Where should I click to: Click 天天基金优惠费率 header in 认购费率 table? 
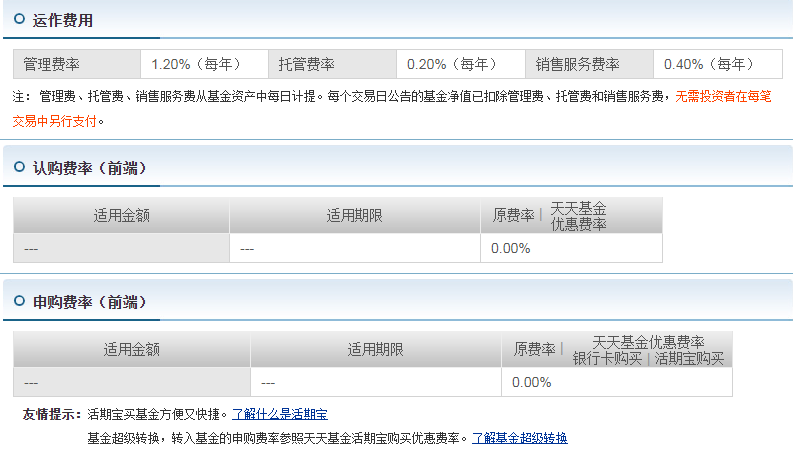(578, 216)
